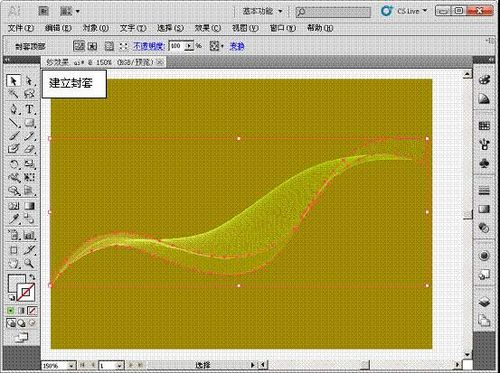Select the Slice tool
The image size is (500, 373).
click(29, 250)
